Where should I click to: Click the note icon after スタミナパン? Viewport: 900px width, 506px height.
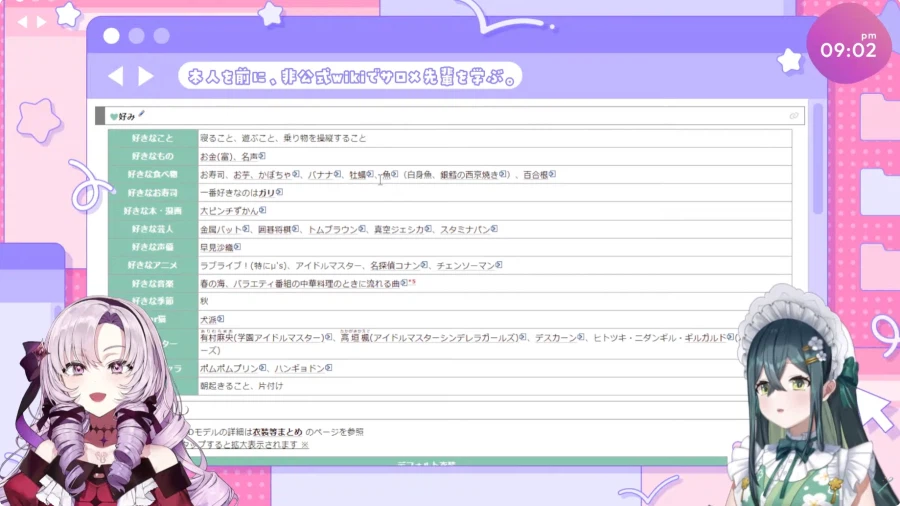[494, 229]
